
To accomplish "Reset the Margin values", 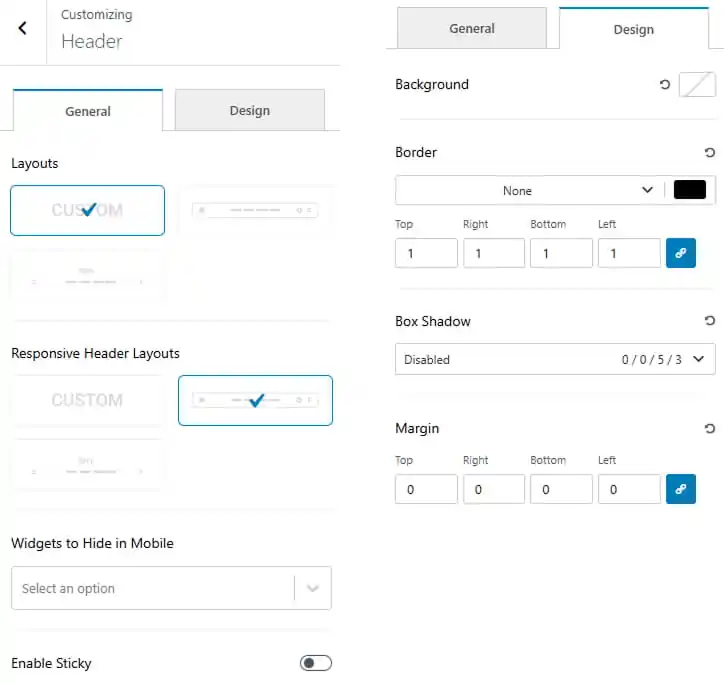I will coord(710,429).
